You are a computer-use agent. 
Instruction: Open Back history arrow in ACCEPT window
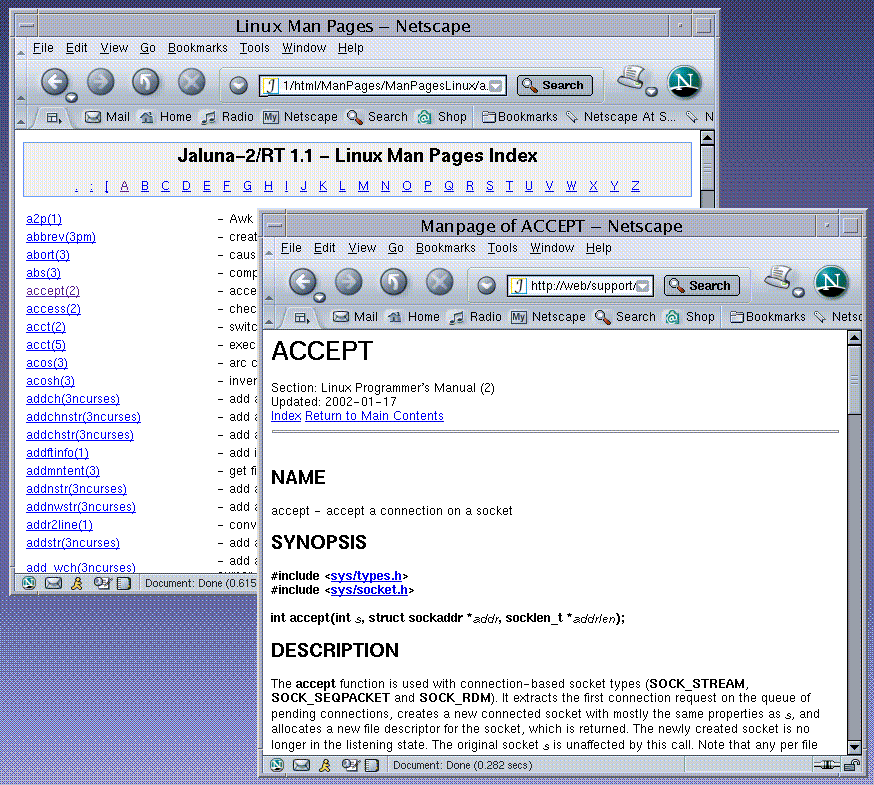[319, 297]
